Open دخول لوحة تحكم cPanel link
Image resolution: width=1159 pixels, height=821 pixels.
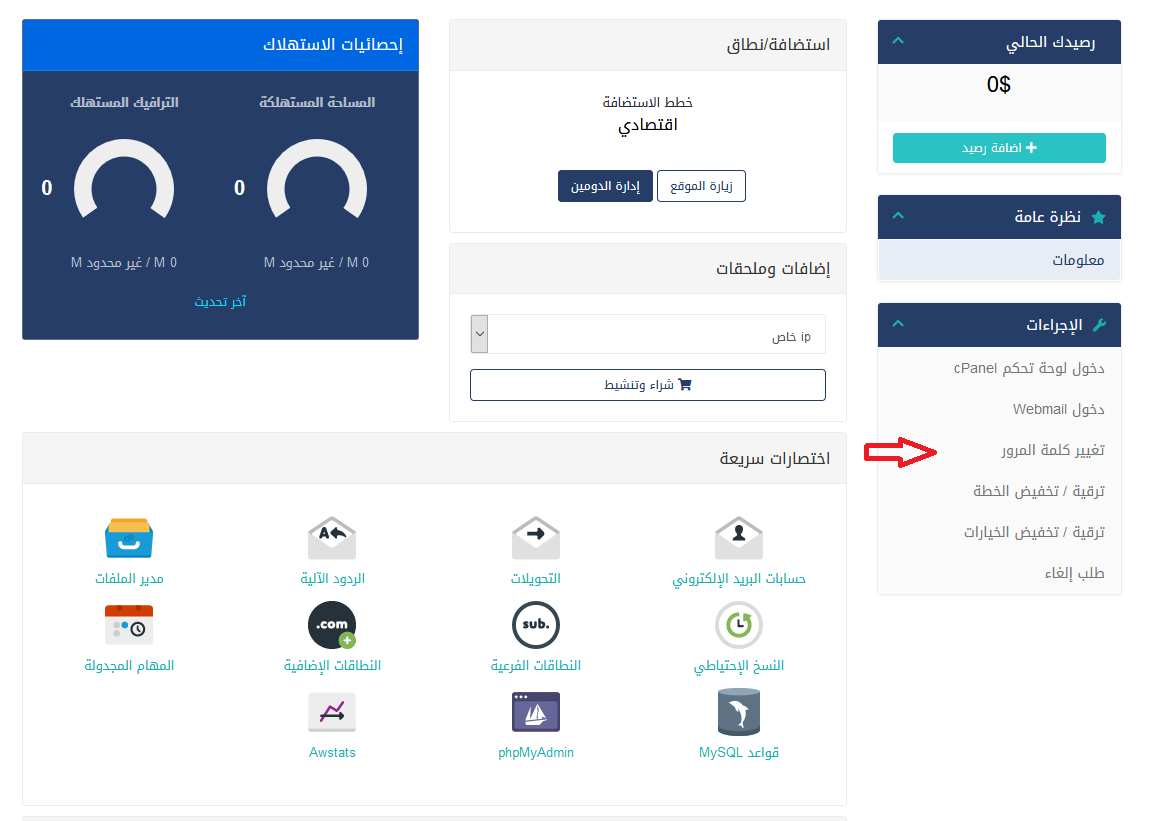click(1029, 368)
